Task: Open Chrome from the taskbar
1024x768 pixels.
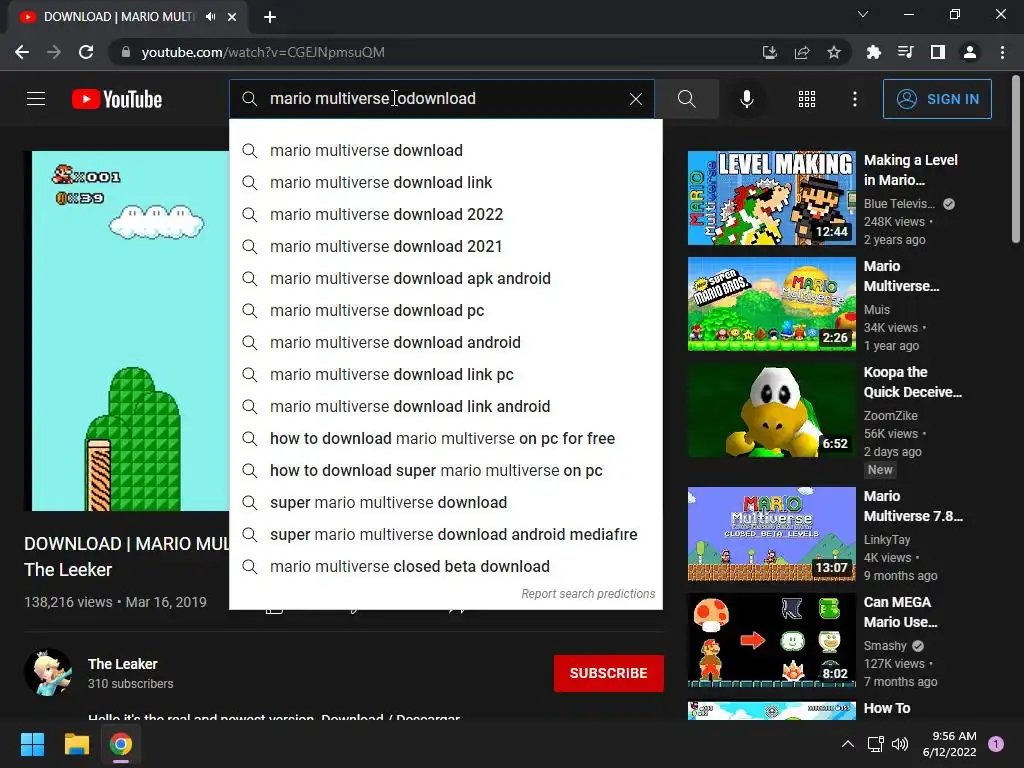Action: click(121, 744)
